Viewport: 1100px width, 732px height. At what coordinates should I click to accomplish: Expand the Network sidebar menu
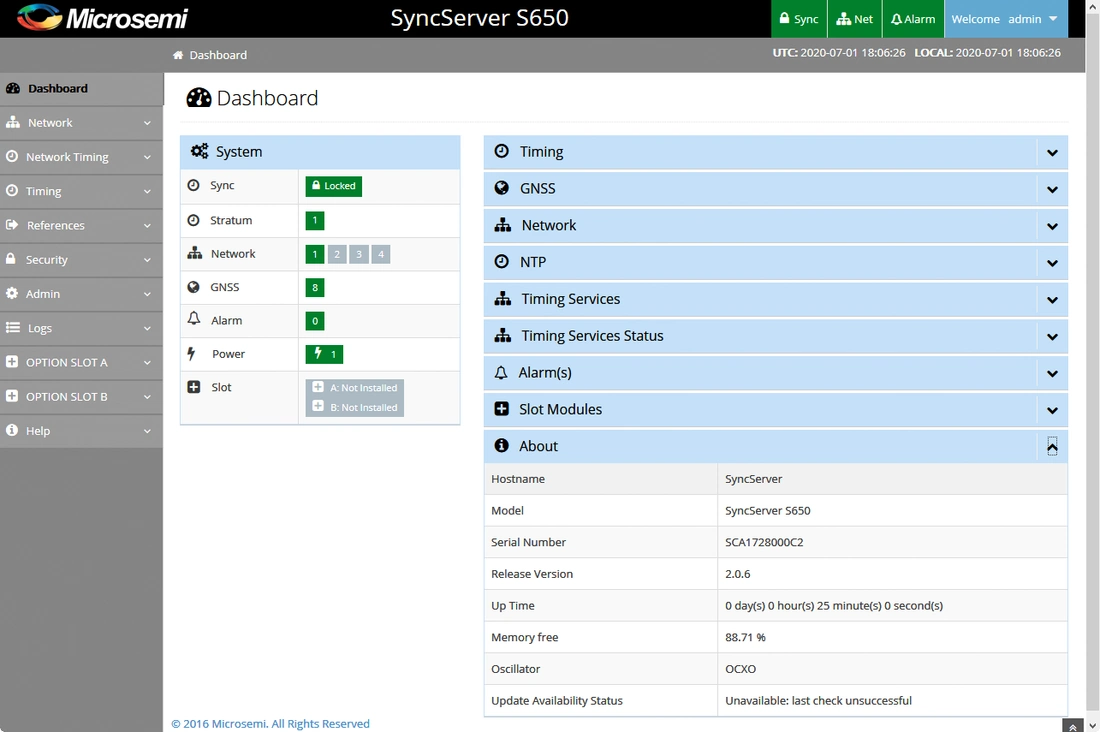pyautogui.click(x=81, y=123)
